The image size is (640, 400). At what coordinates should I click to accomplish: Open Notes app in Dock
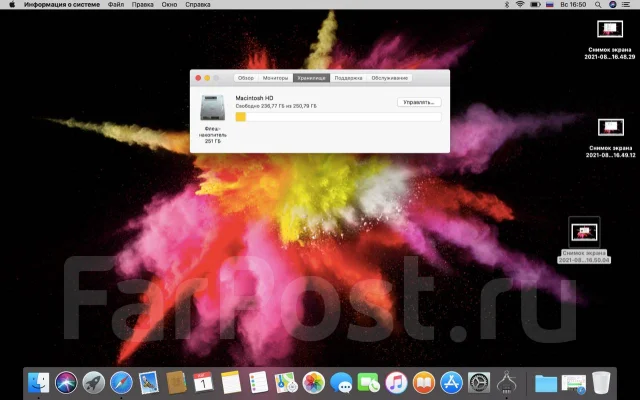click(x=231, y=383)
